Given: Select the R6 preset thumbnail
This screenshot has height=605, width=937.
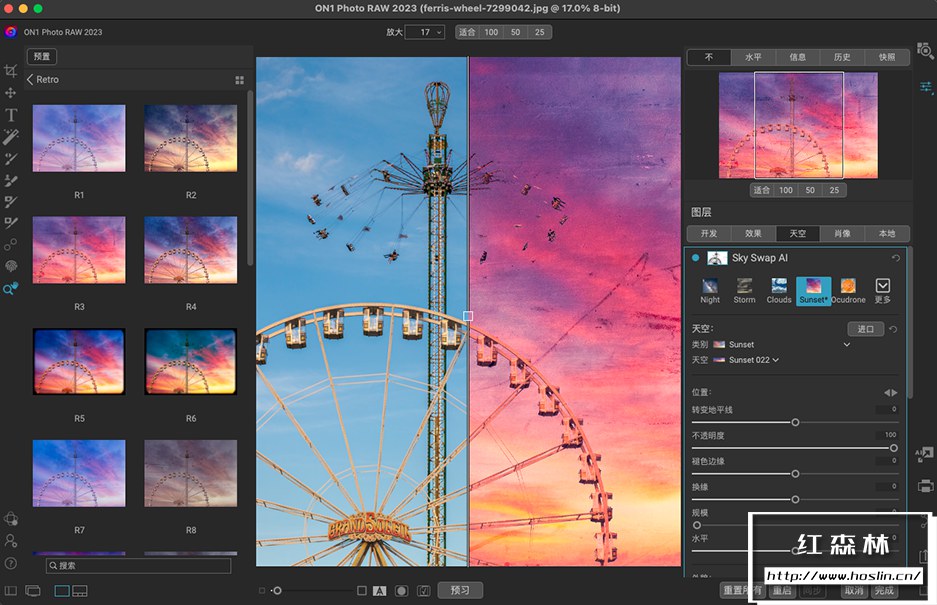Looking at the screenshot, I should point(190,362).
